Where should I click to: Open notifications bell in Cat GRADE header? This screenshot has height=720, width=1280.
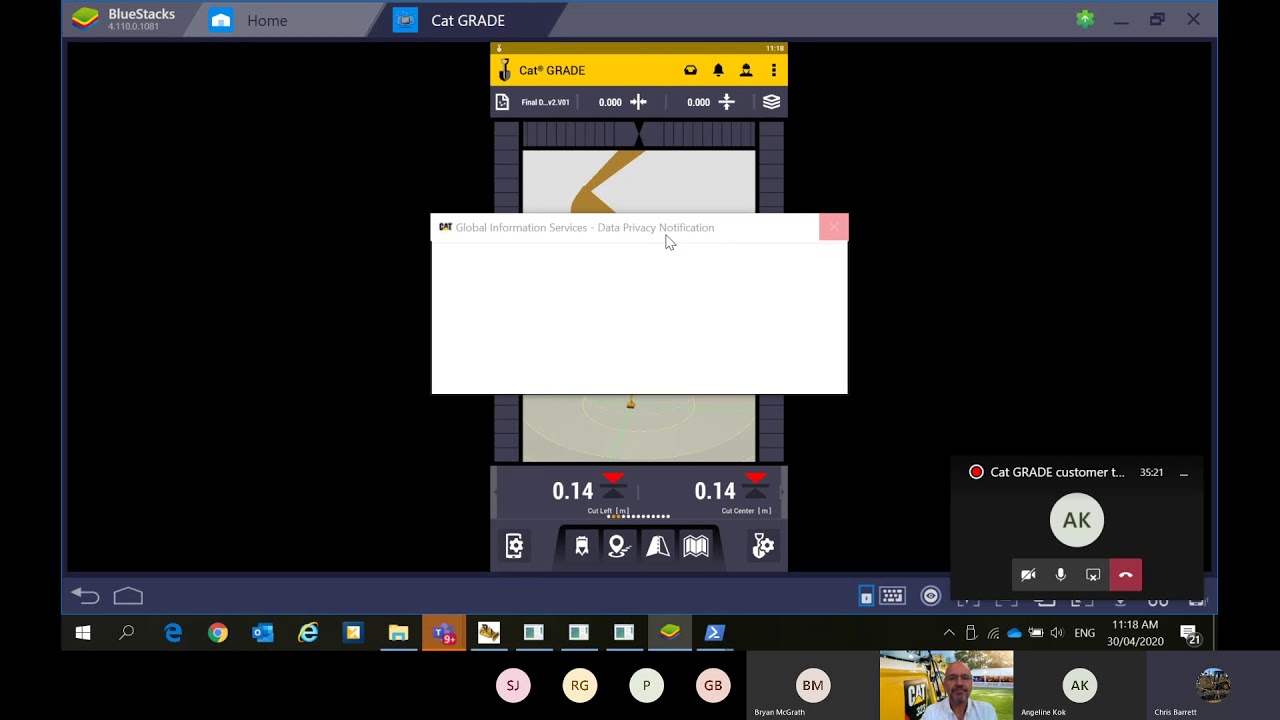tap(718, 70)
